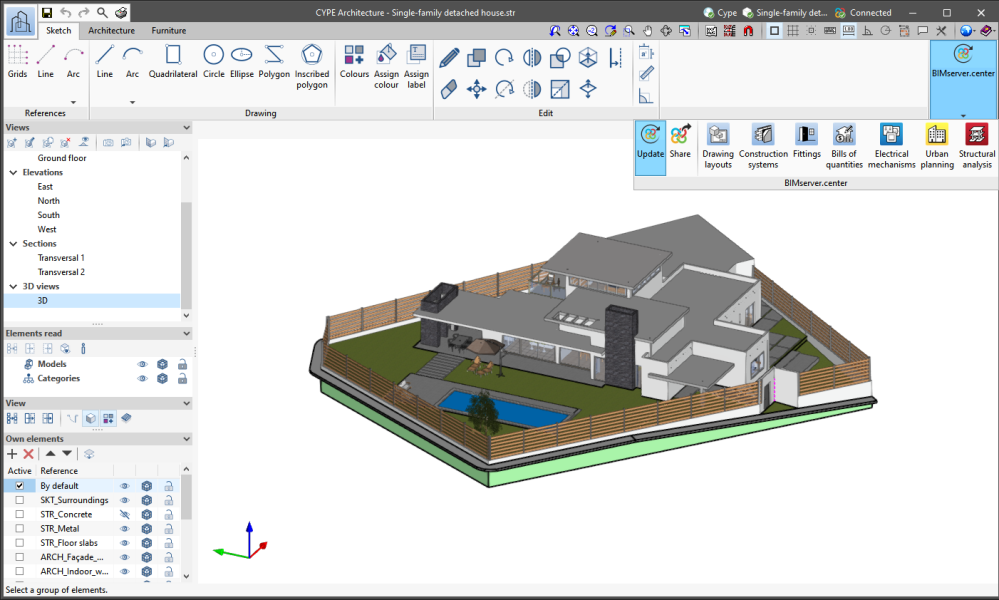
Task: Choose the Inscribed polygon tool
Action: (x=312, y=65)
